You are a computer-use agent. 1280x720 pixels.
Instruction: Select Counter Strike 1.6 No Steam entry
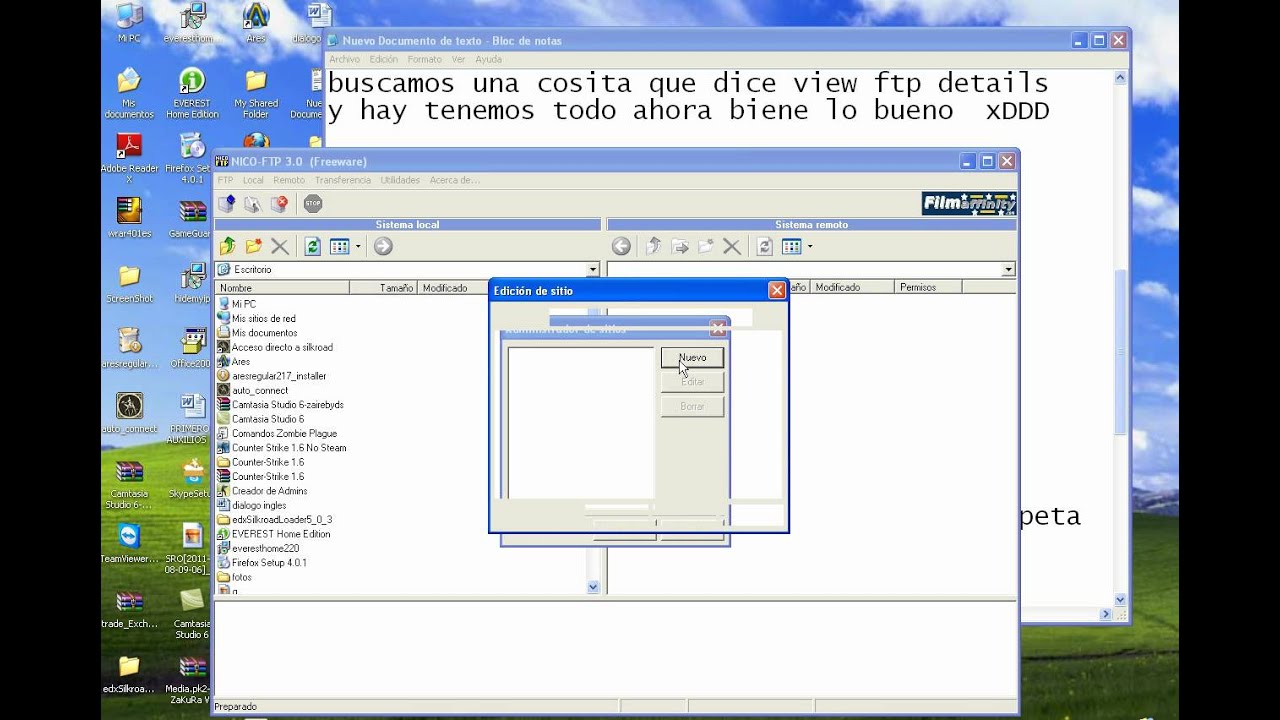[289, 448]
